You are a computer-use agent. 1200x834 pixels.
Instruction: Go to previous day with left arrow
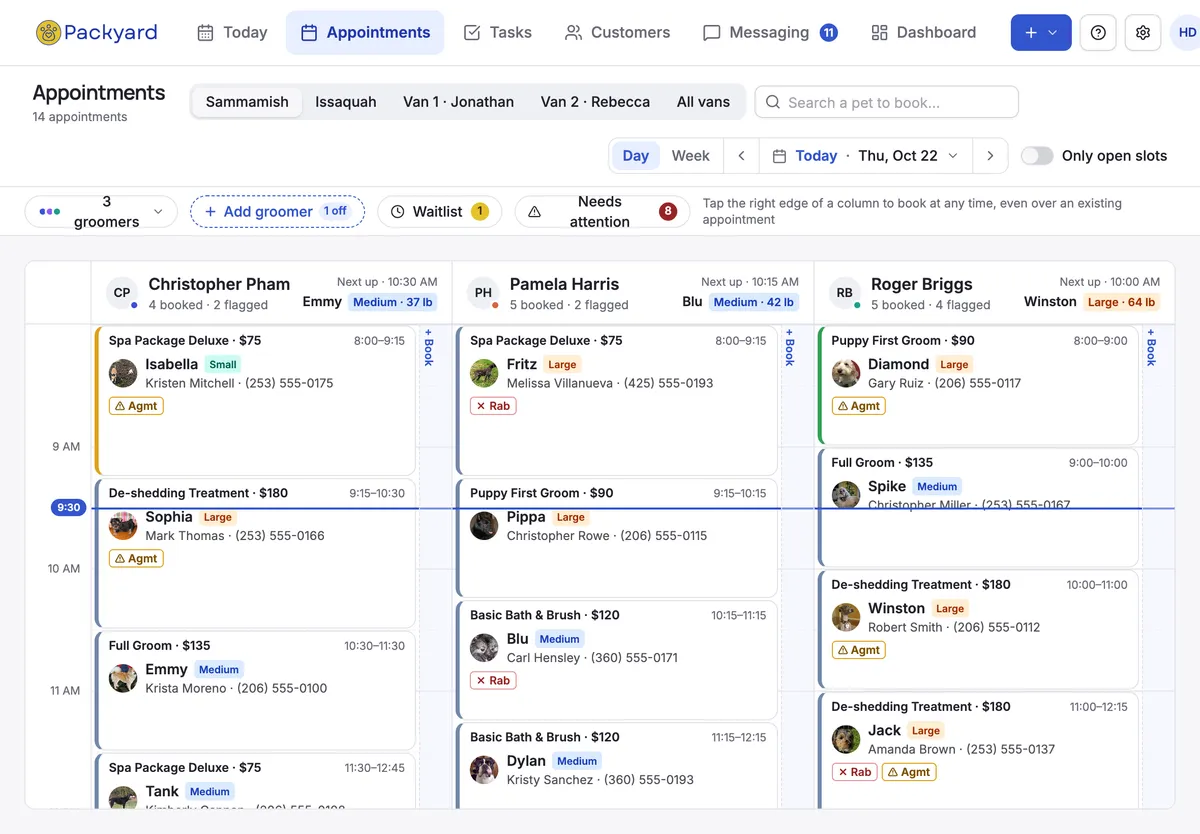tap(741, 156)
